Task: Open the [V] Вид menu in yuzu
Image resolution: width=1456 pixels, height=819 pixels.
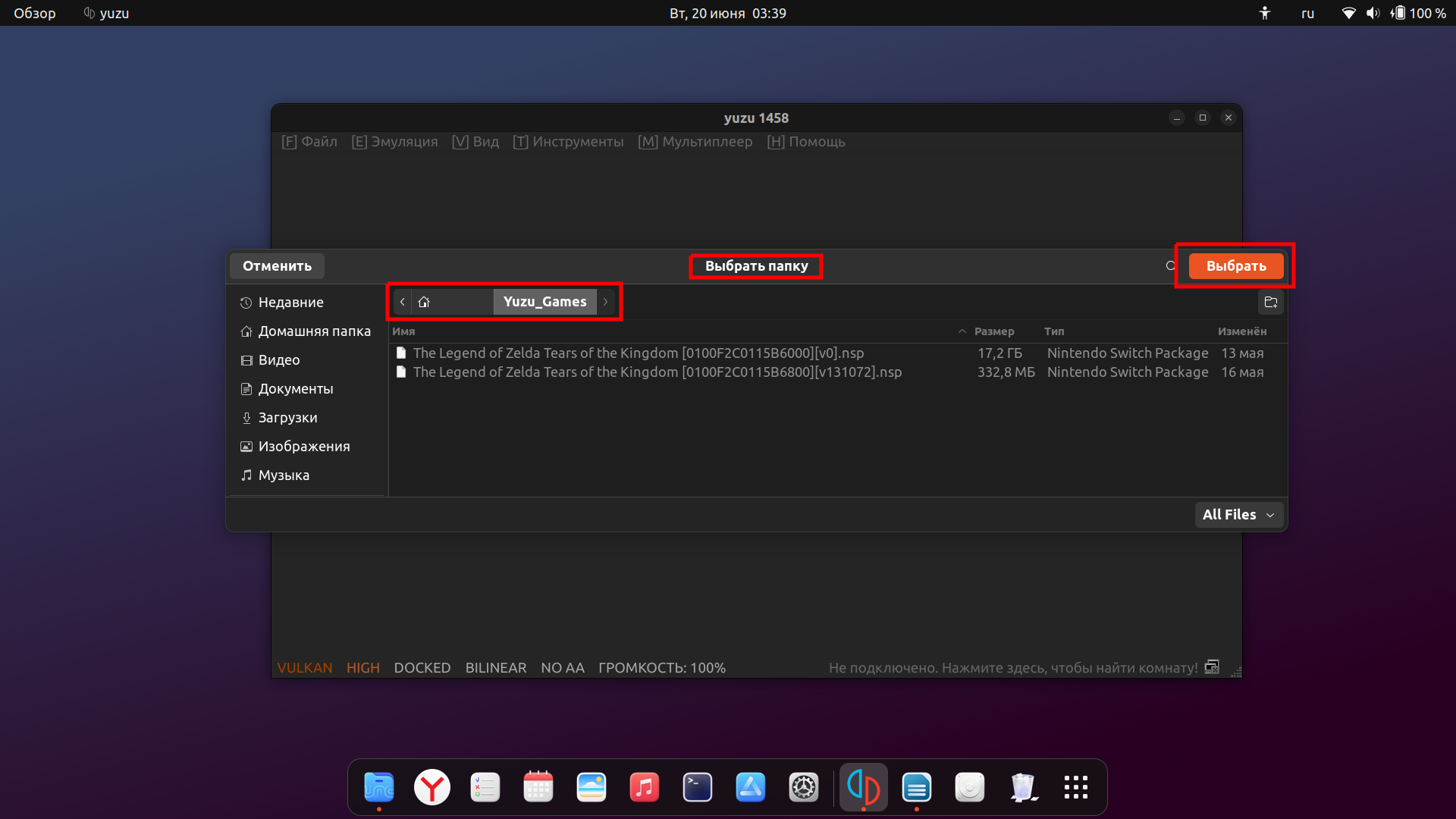Action: point(475,142)
